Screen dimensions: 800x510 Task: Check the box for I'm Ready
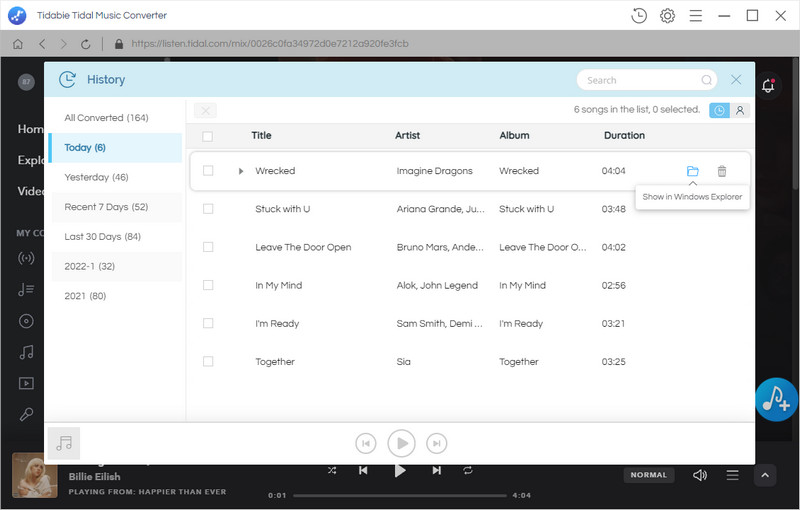tap(208, 323)
